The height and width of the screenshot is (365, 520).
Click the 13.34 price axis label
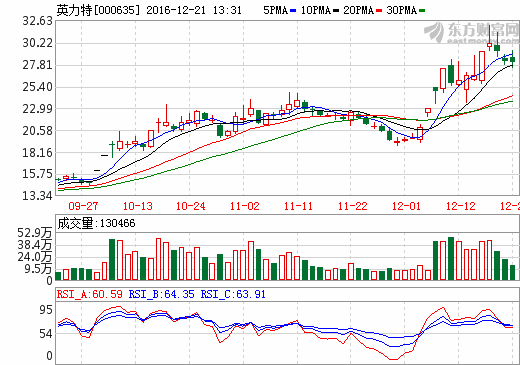tap(37, 196)
